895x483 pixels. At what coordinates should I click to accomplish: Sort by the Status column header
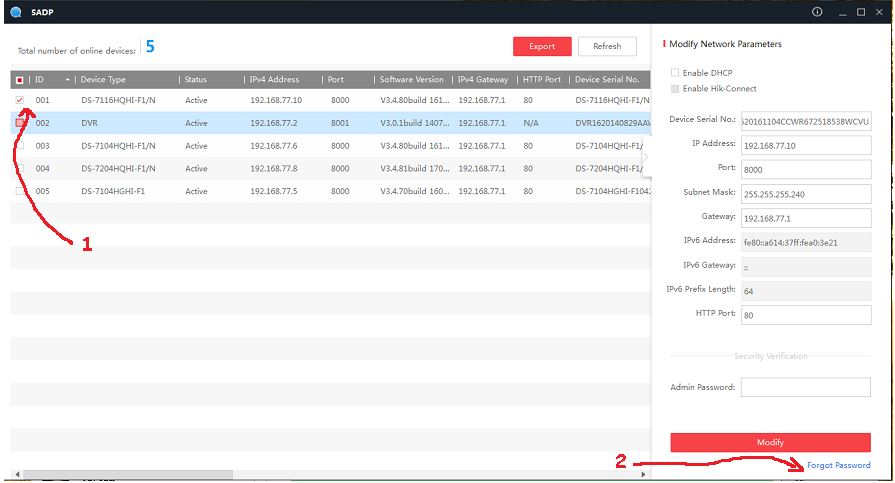pos(196,79)
